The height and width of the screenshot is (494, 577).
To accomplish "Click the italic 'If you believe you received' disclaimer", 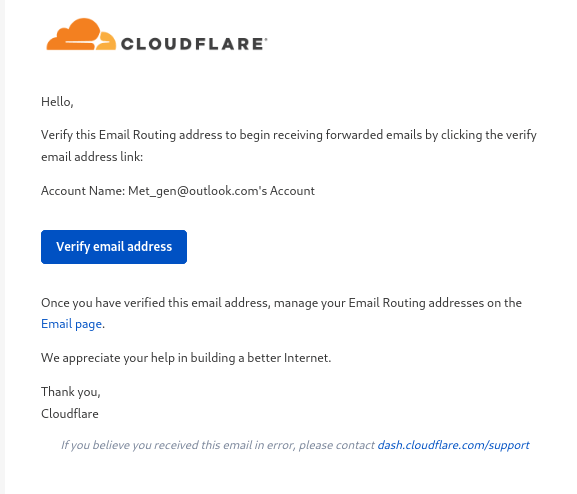I will coord(218,445).
